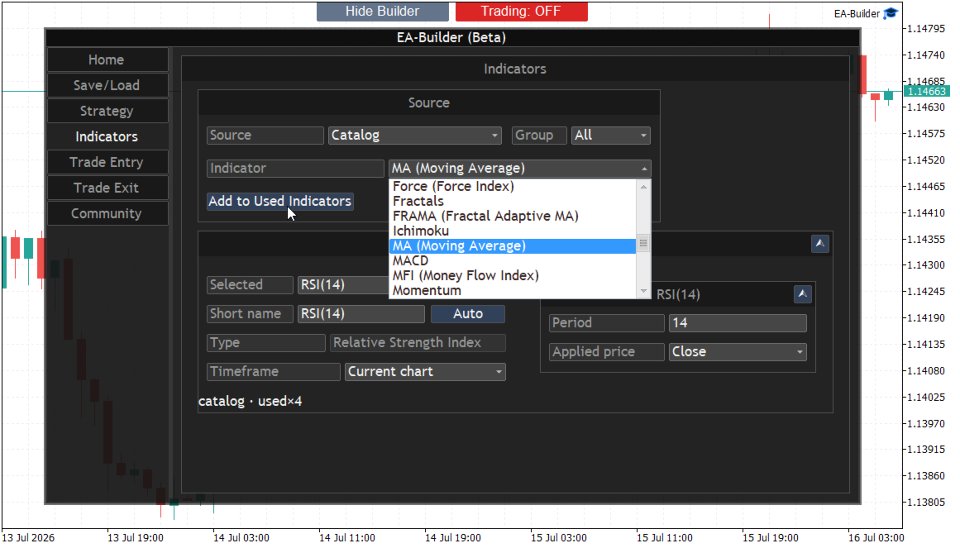Image resolution: width=960 pixels, height=548 pixels.
Task: Toggle the Trading: OFF button
Action: coord(521,11)
